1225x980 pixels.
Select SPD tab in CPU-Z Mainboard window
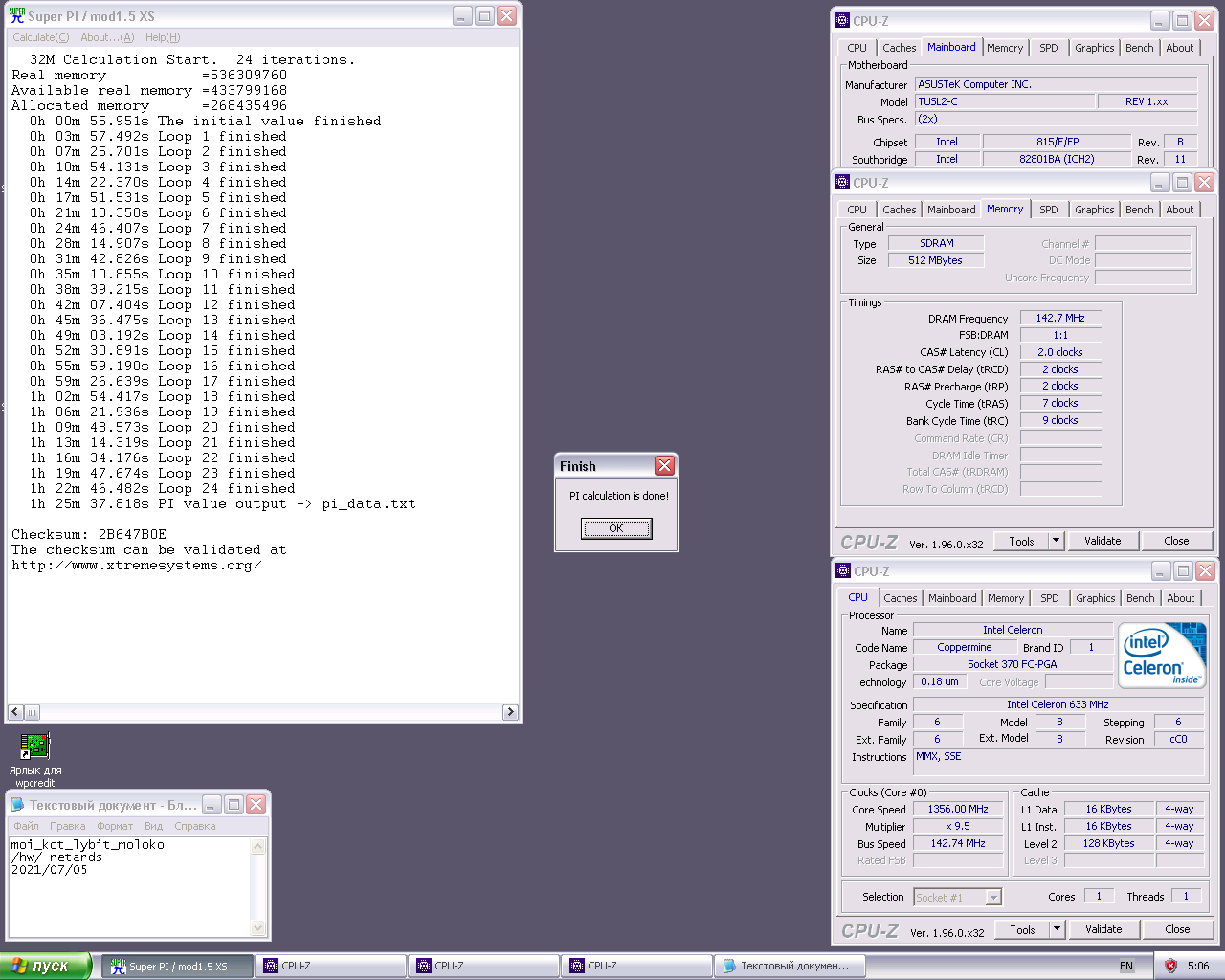click(1049, 48)
